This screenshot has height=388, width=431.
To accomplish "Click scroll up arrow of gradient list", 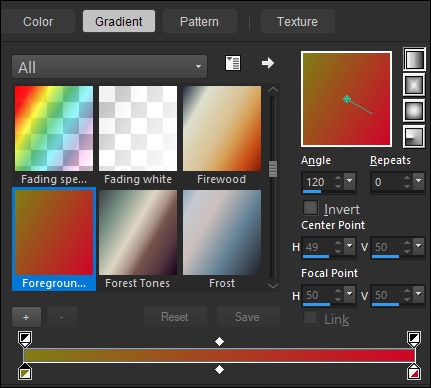I will tap(273, 90).
